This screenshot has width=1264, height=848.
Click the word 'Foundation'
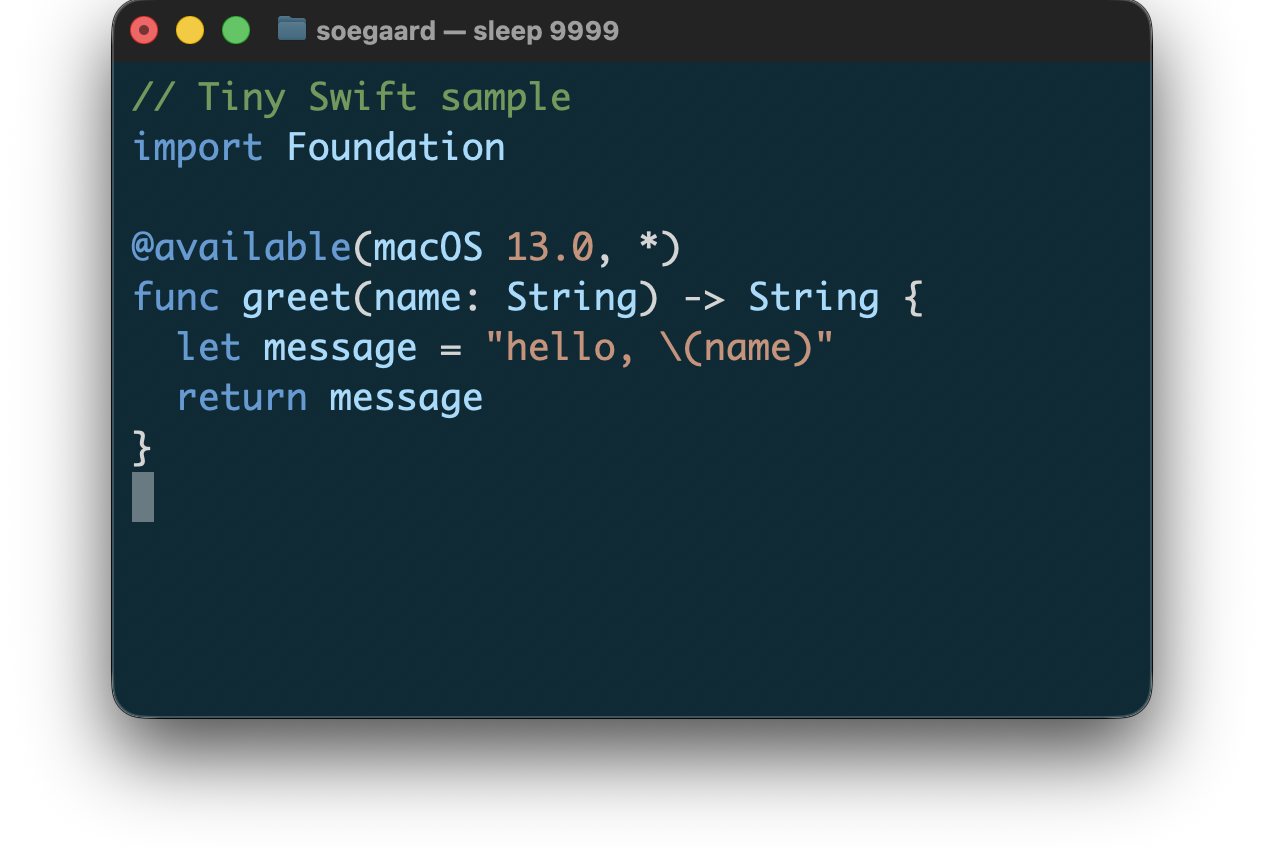(x=396, y=148)
